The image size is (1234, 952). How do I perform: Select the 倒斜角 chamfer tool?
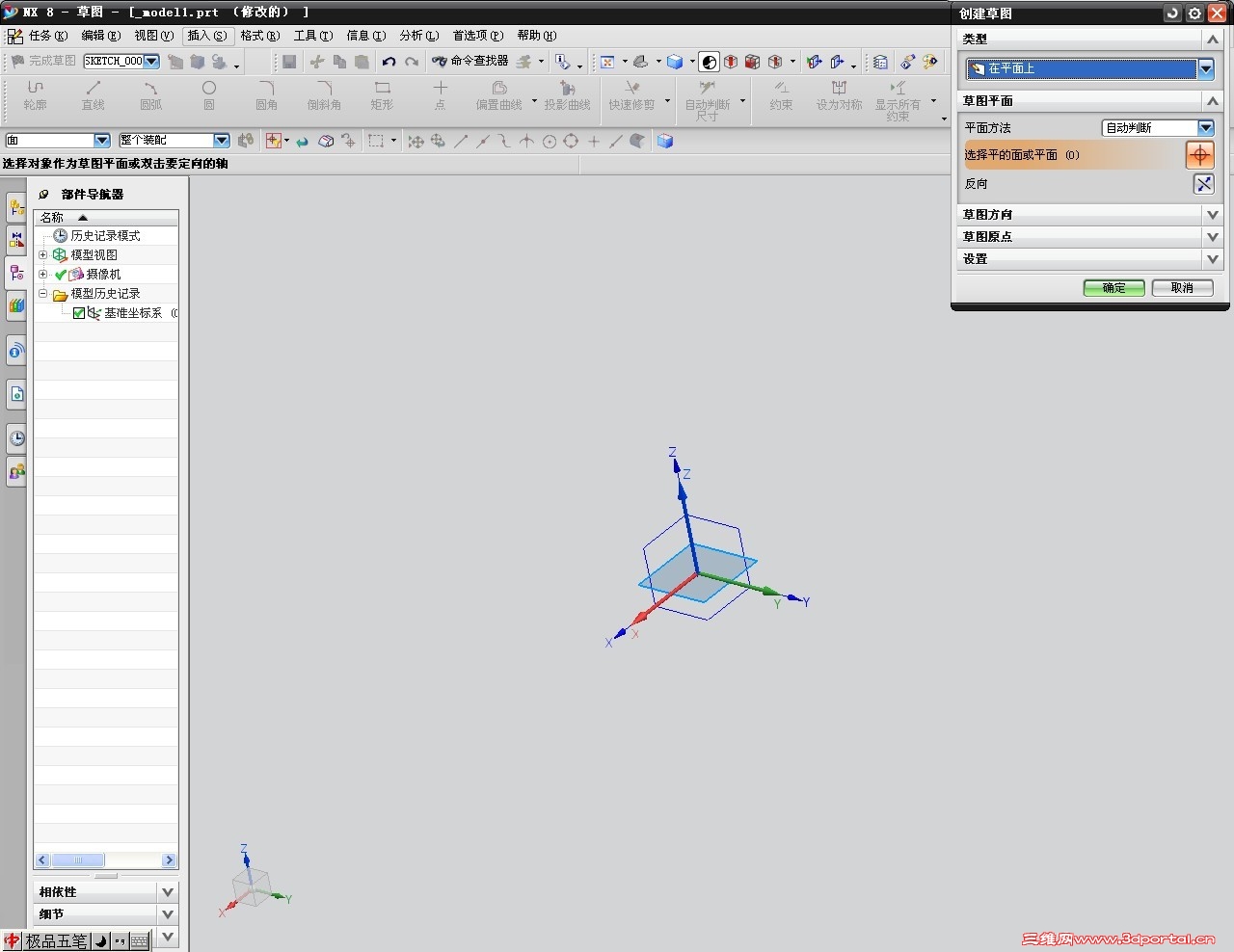324,95
